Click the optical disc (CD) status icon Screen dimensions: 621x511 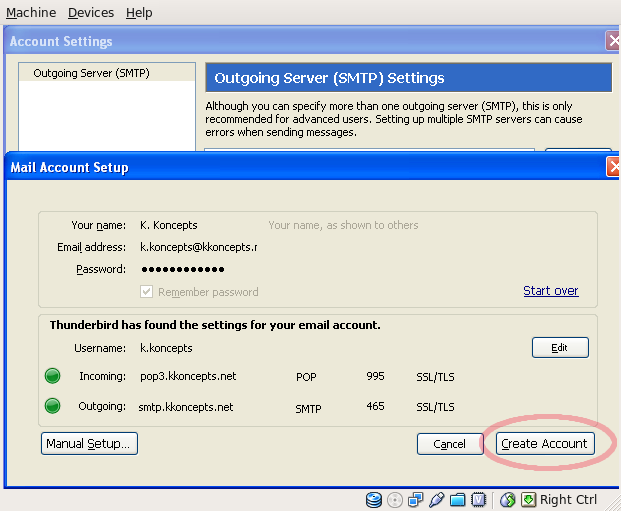pos(394,500)
